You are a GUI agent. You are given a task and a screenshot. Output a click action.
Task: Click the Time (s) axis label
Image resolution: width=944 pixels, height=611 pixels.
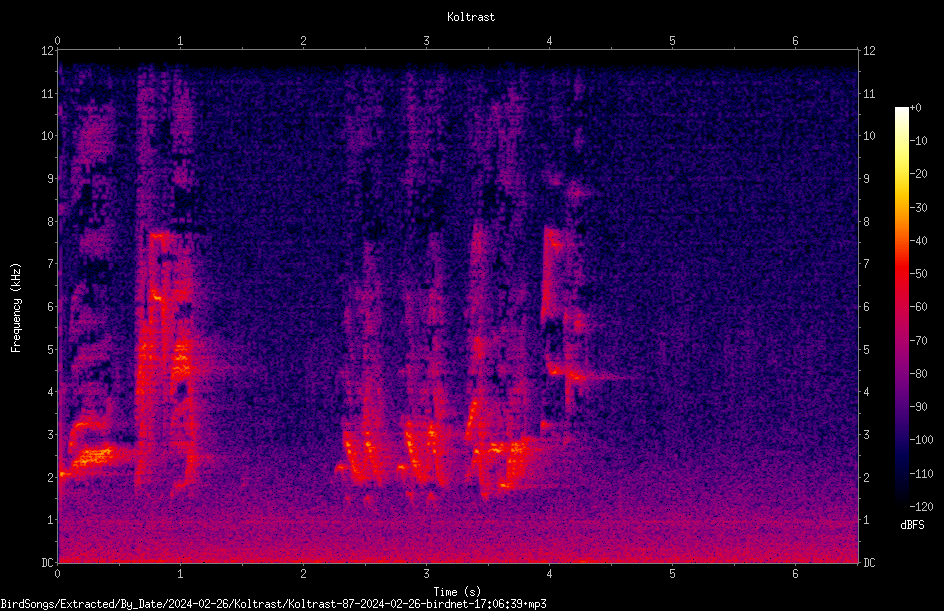457,592
